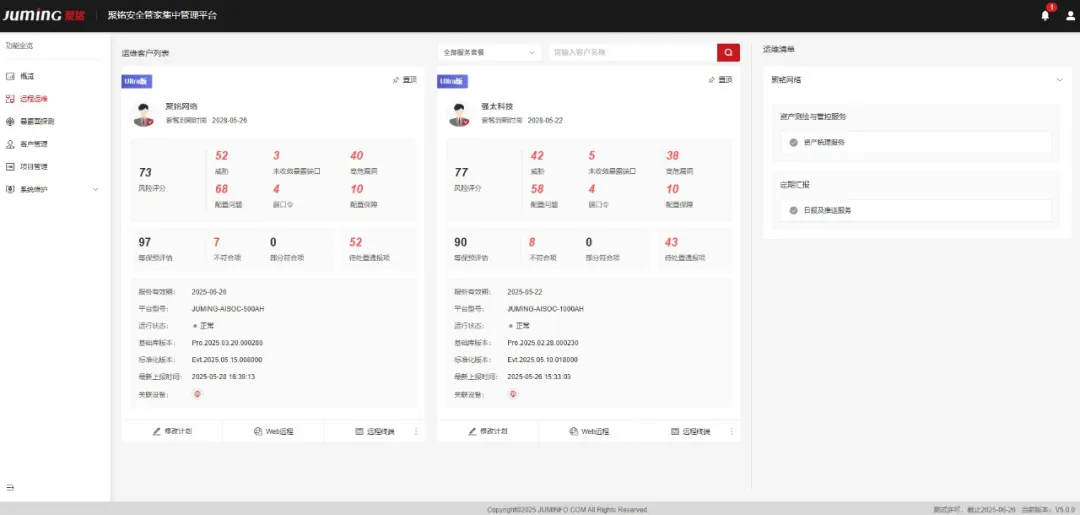This screenshot has width=1080, height=515.
Task: Toggle the 日报及推送服务 check item
Action: tap(794, 210)
